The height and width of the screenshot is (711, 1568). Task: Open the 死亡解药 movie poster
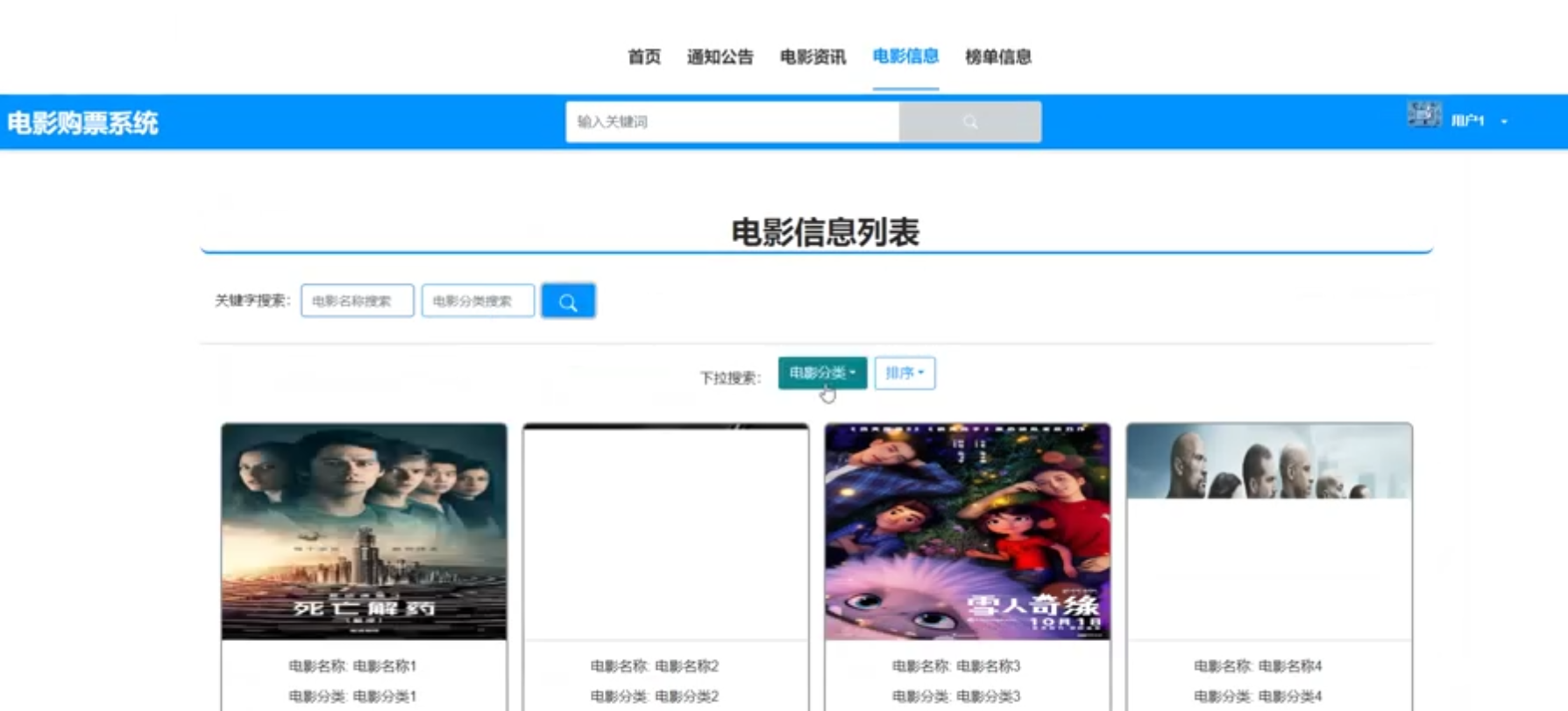(364, 531)
